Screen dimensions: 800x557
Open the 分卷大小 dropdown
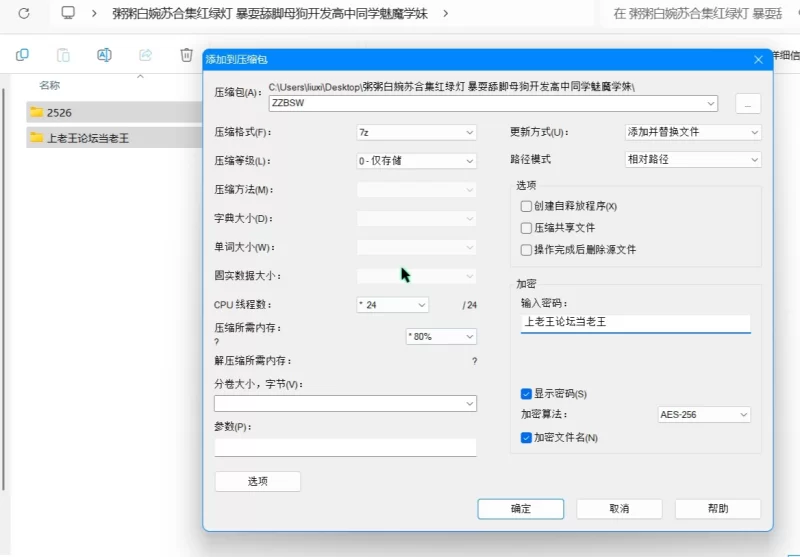coord(345,403)
